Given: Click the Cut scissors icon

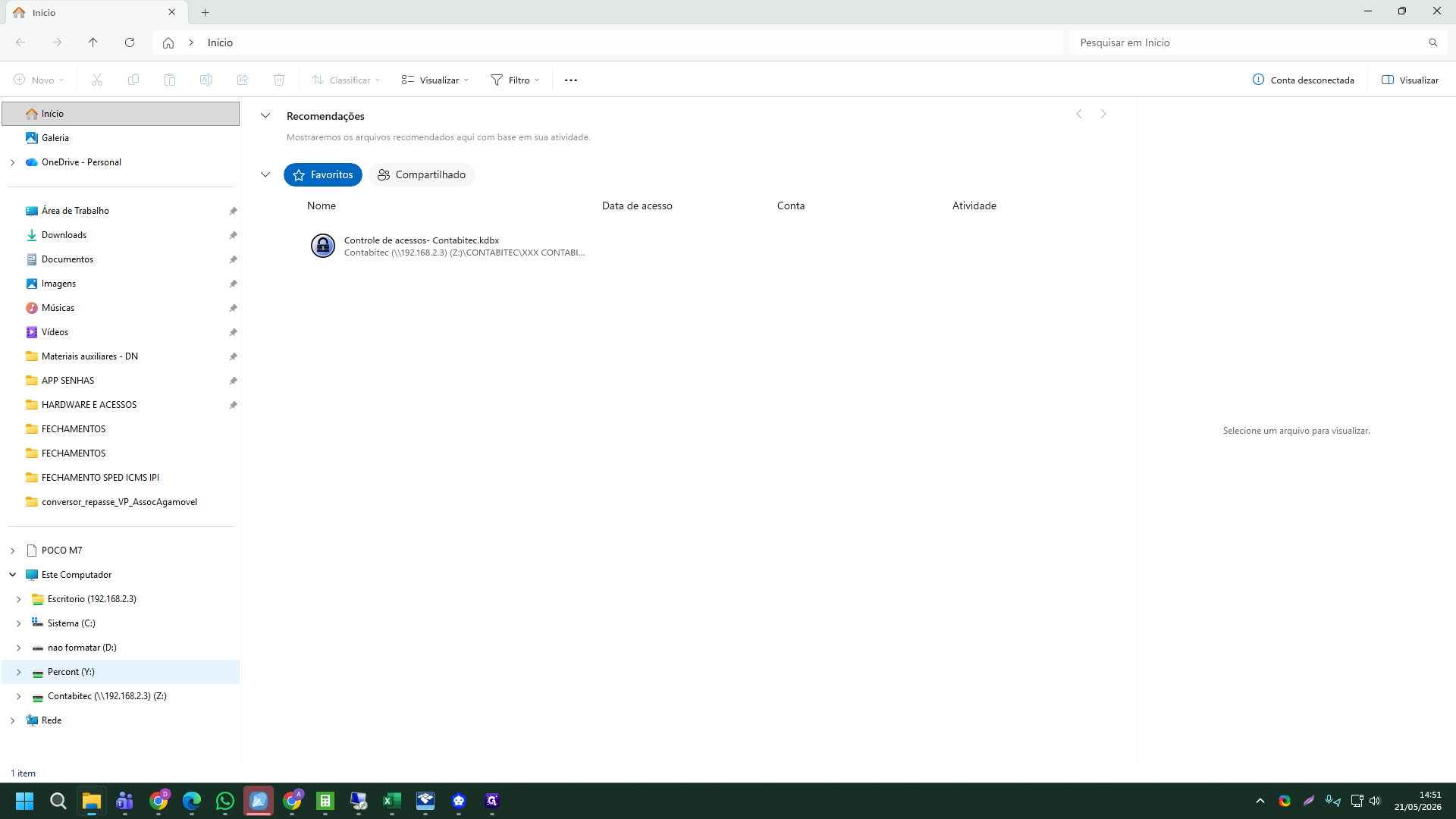Looking at the screenshot, I should pos(97,80).
